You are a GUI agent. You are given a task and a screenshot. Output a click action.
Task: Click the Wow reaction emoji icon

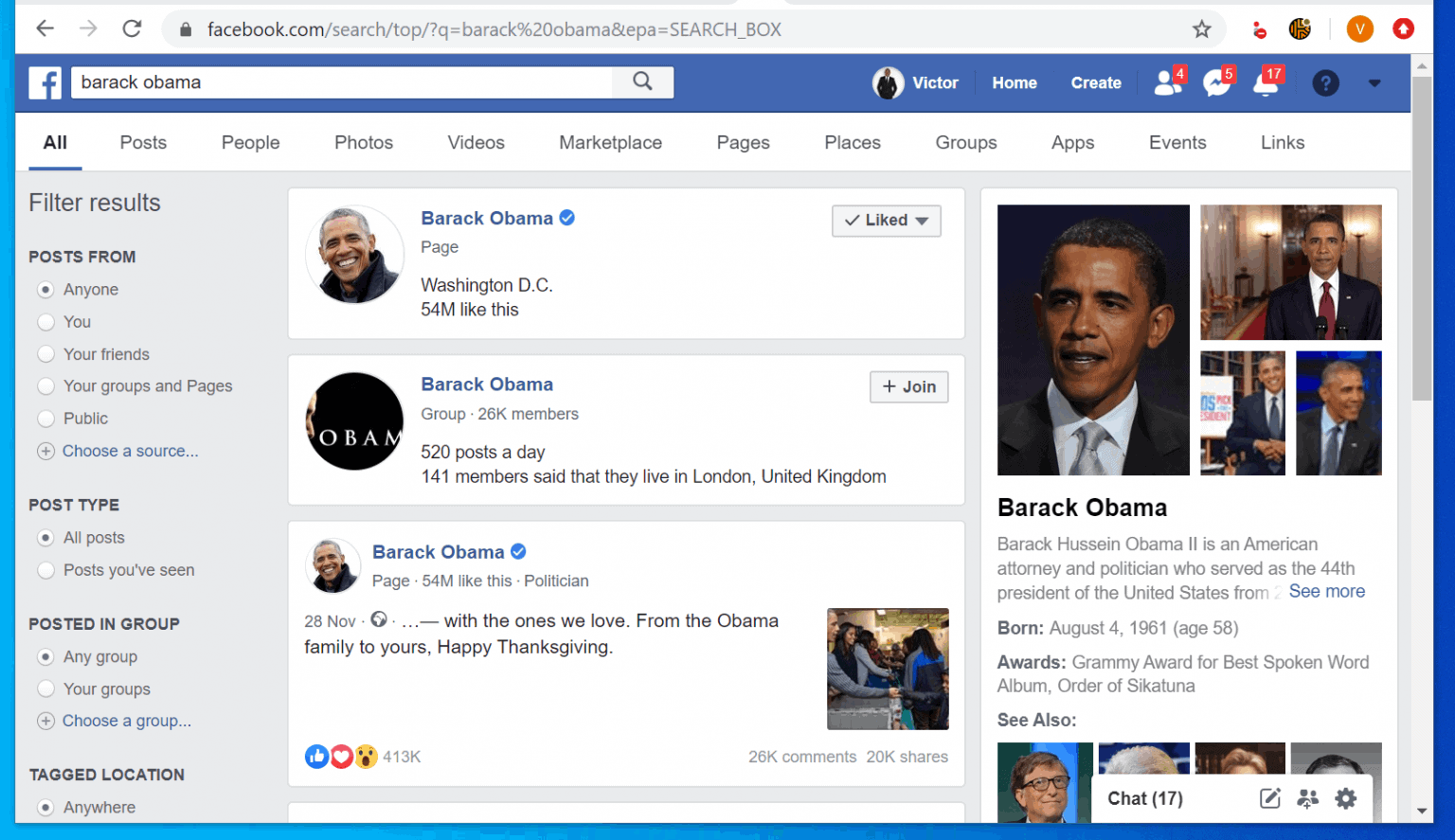pos(366,757)
